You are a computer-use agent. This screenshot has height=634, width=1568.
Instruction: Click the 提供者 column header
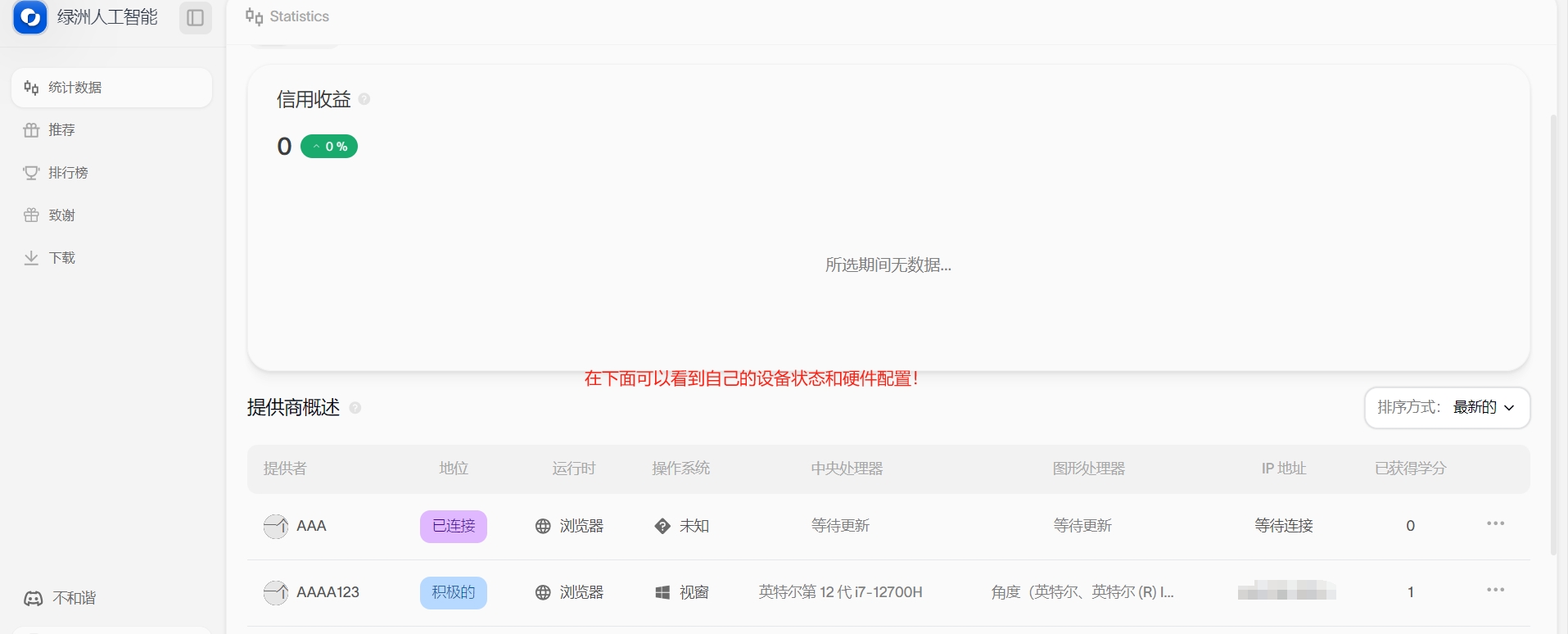pos(285,469)
